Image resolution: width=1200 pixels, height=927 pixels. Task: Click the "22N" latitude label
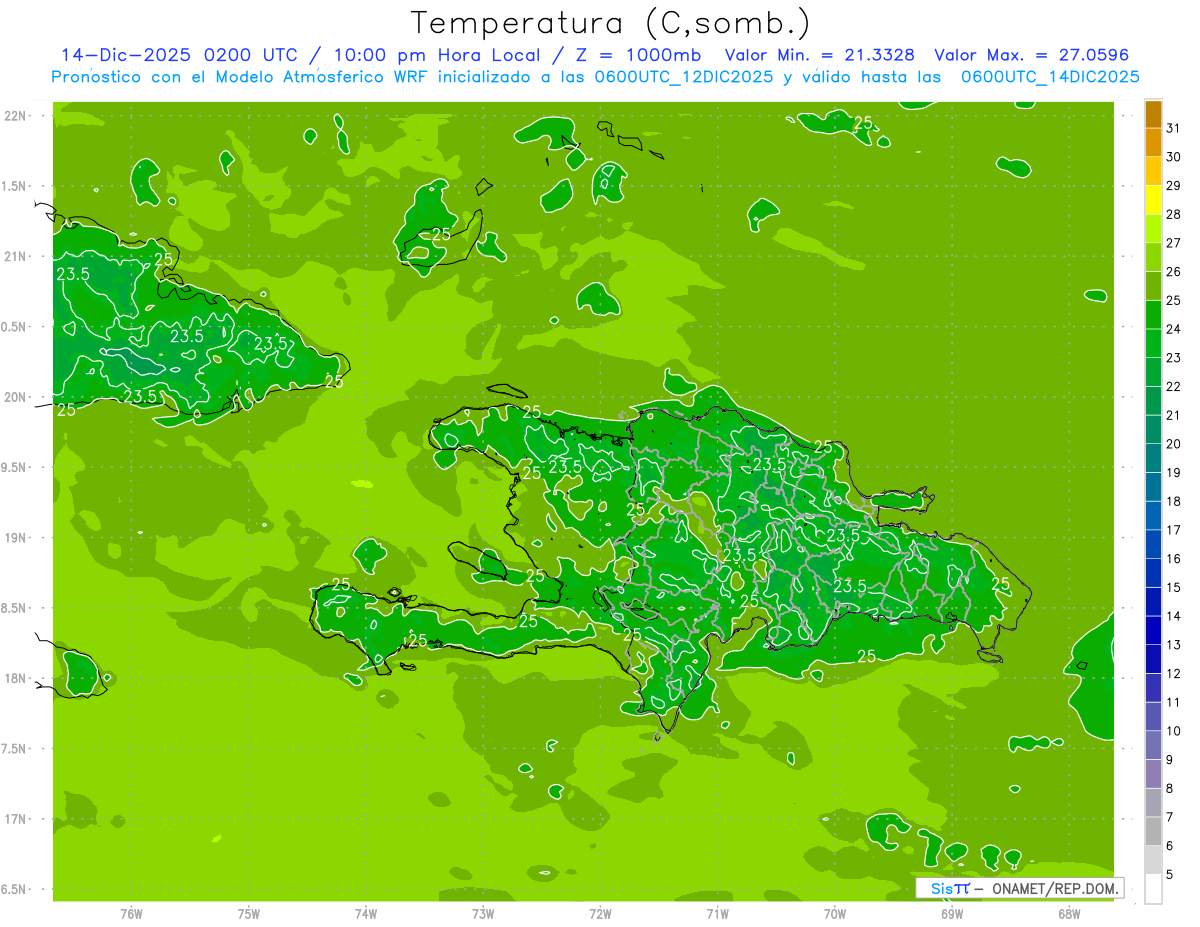point(16,115)
